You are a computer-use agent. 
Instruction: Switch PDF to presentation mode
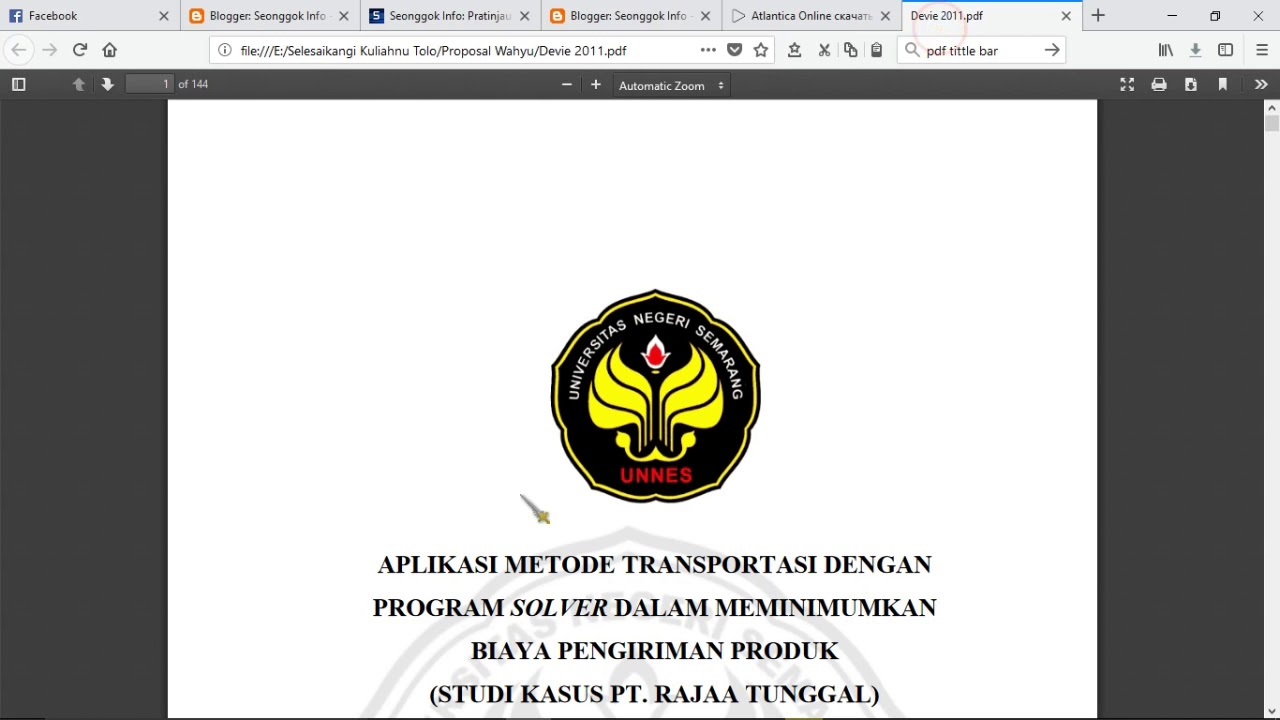(x=1127, y=85)
